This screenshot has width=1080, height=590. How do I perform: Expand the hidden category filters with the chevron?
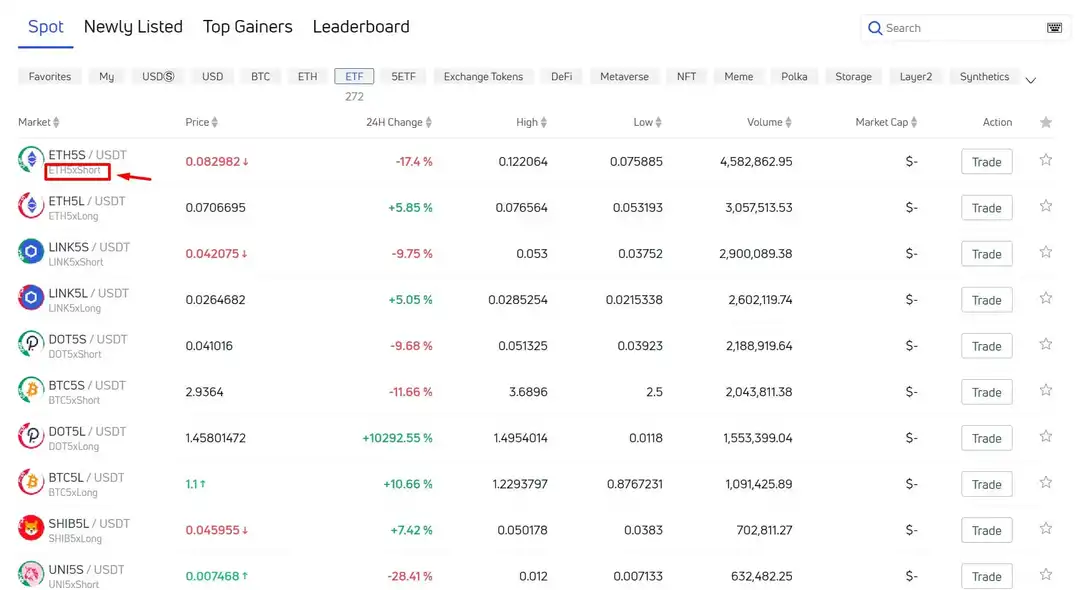(1030, 79)
